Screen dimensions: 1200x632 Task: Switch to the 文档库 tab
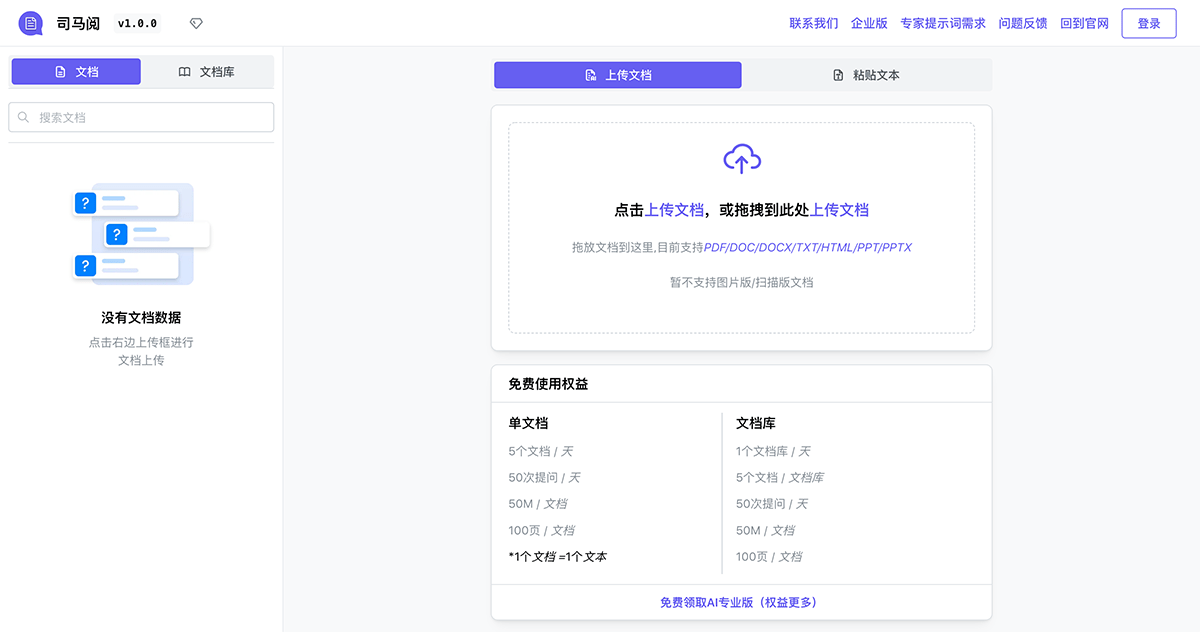[x=208, y=71]
